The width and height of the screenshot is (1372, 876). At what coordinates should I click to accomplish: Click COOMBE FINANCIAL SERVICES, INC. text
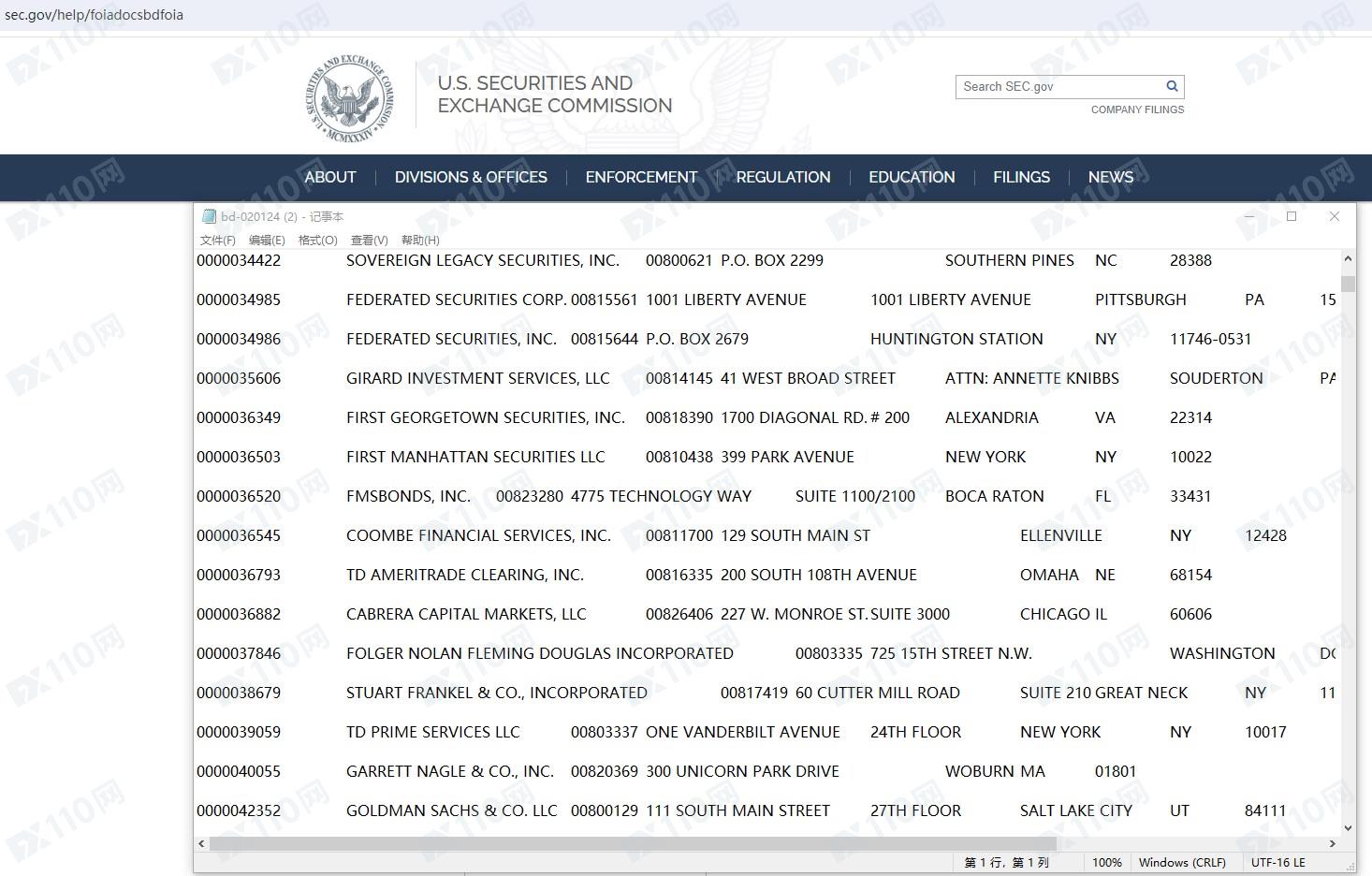478,535
